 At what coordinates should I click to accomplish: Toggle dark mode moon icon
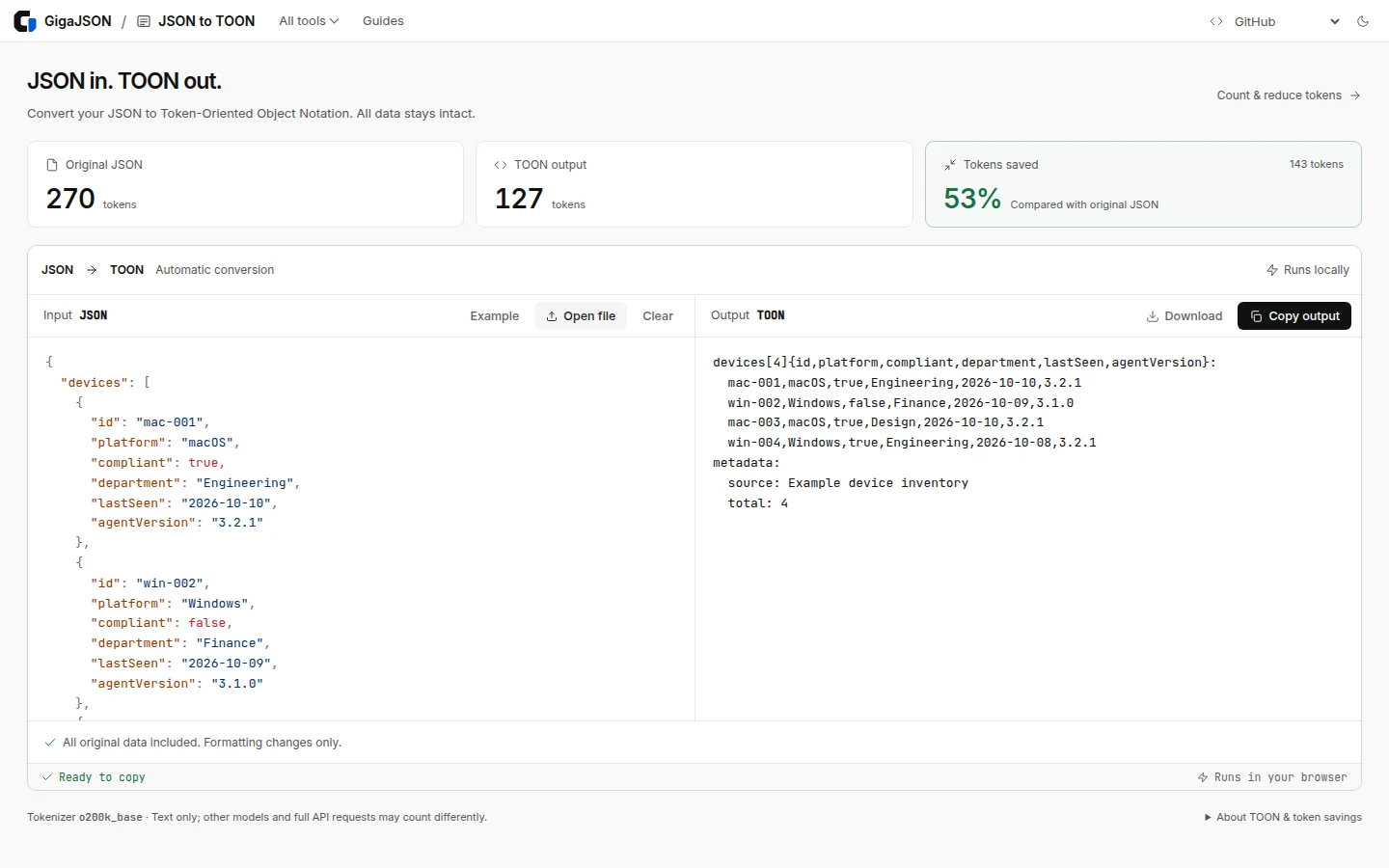1363,21
